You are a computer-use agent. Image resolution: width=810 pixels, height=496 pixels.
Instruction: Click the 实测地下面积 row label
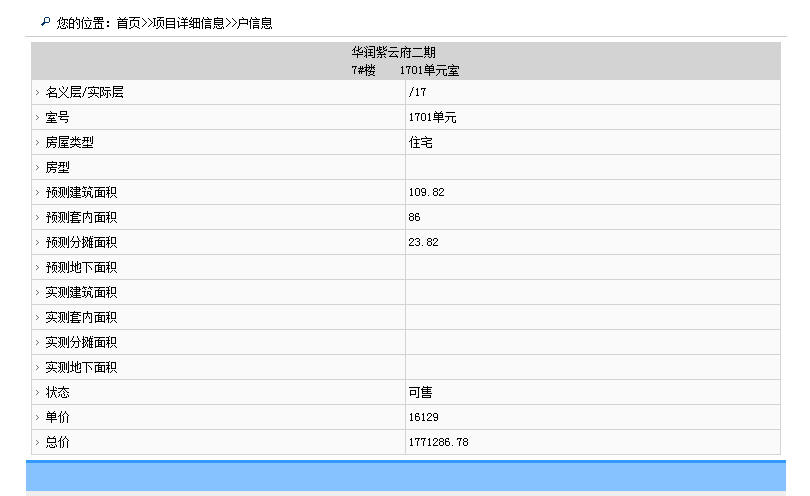(82, 367)
